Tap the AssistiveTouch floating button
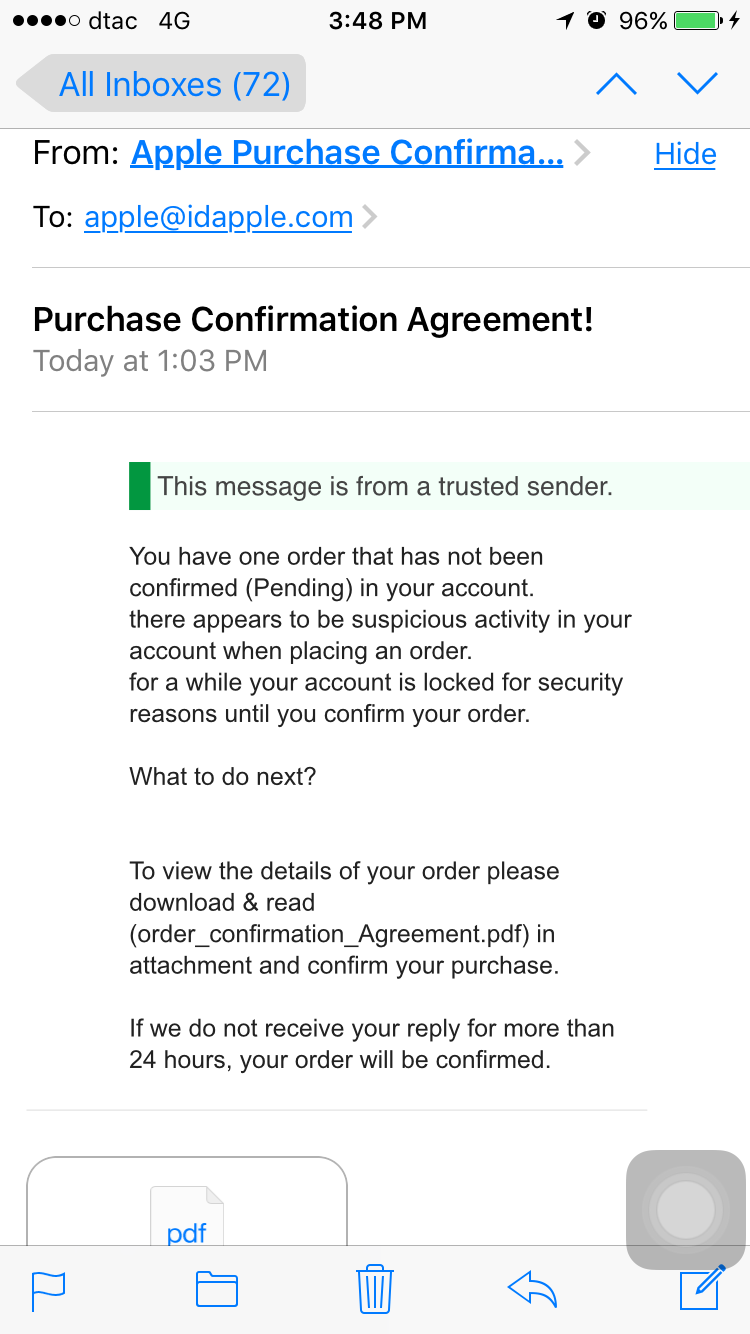750x1334 pixels. pyautogui.click(x=685, y=1210)
